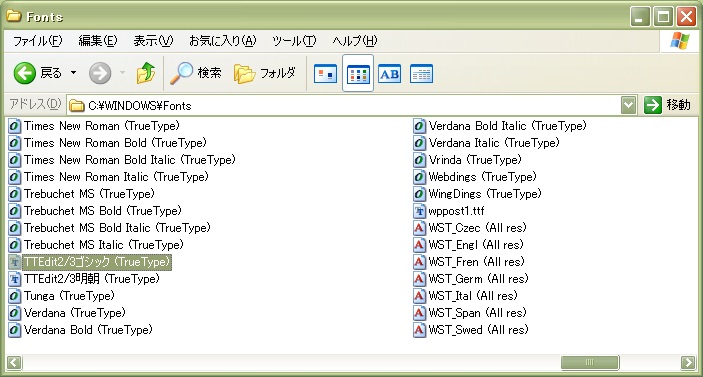Select wppost1.ttf file icon
This screenshot has height=377, width=703.
pos(419,211)
